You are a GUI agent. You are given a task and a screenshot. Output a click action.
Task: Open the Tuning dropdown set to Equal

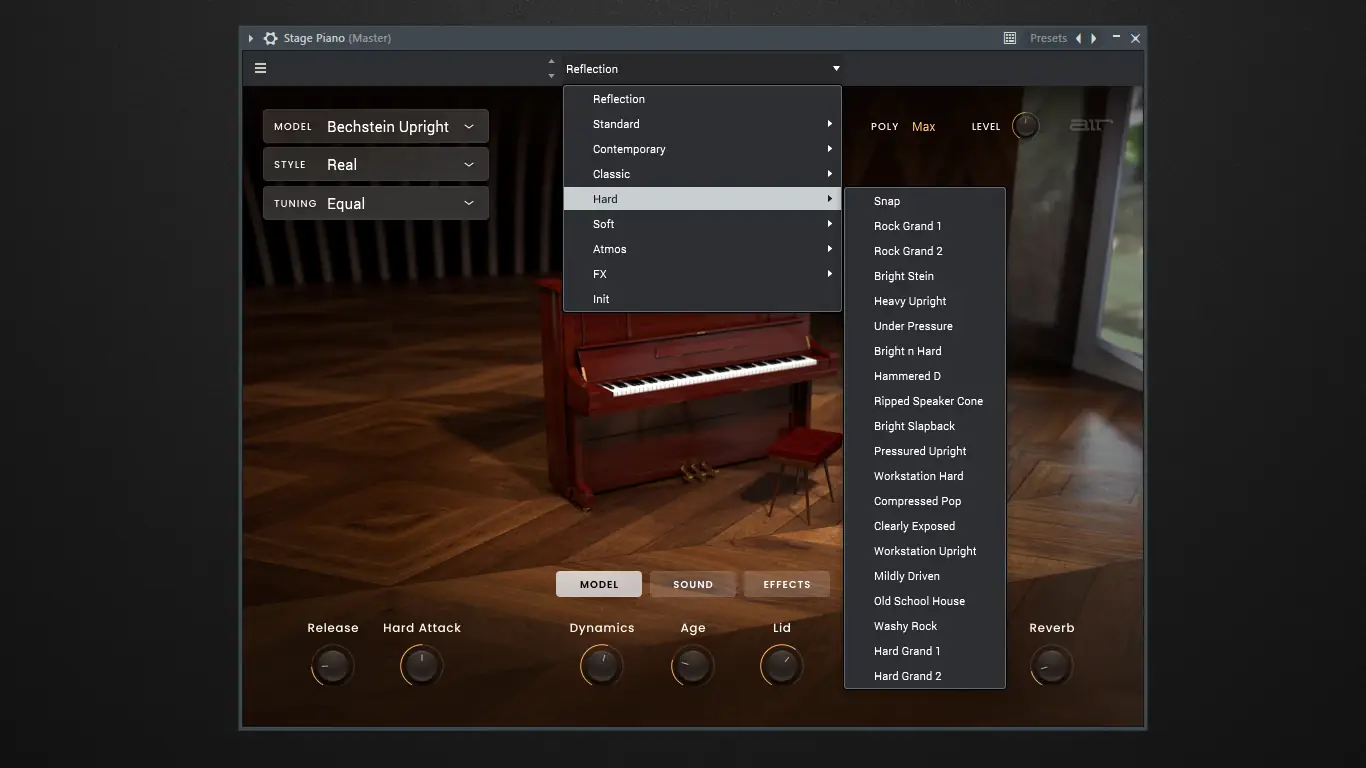coord(375,203)
